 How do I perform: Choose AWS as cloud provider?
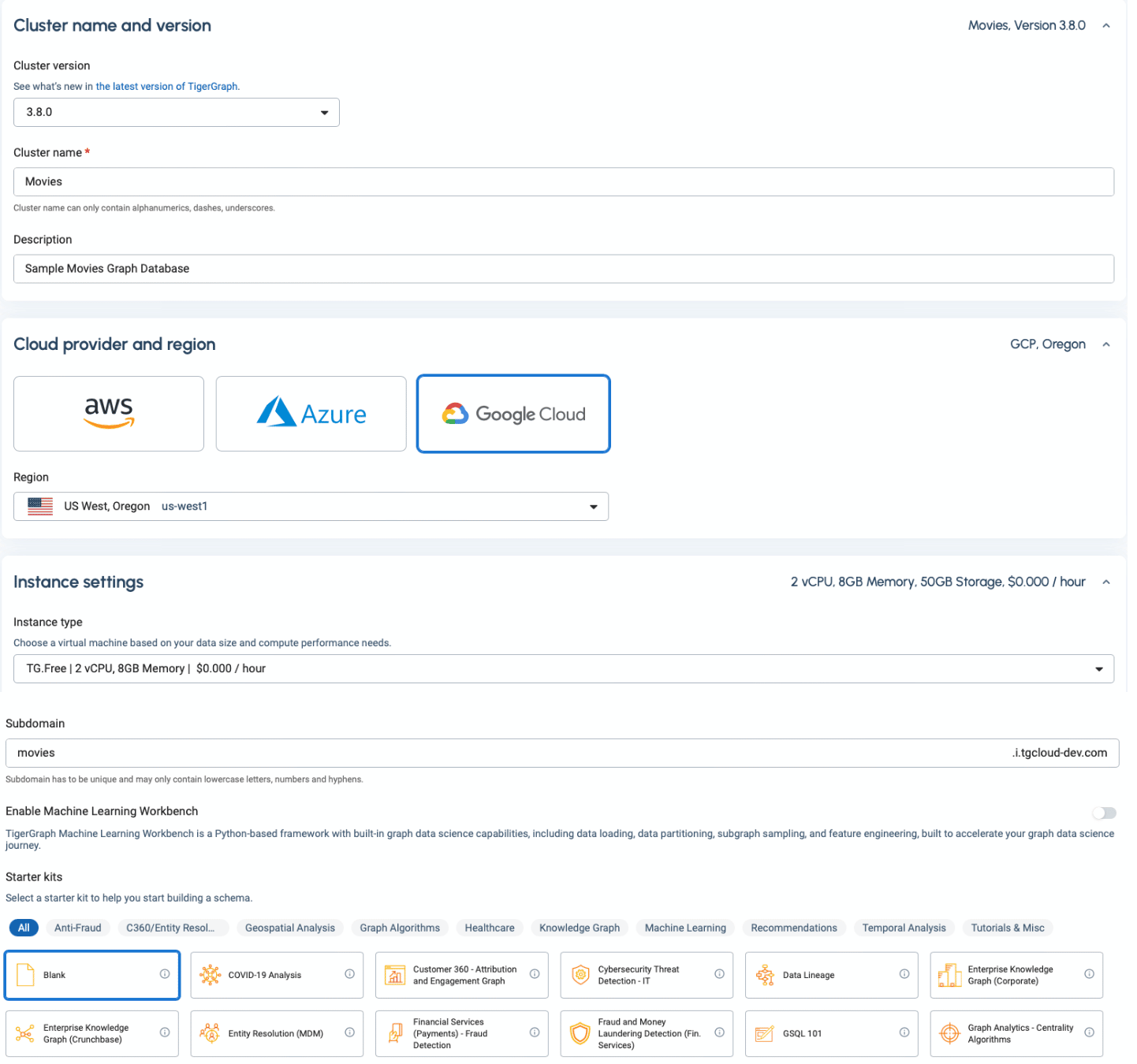109,414
